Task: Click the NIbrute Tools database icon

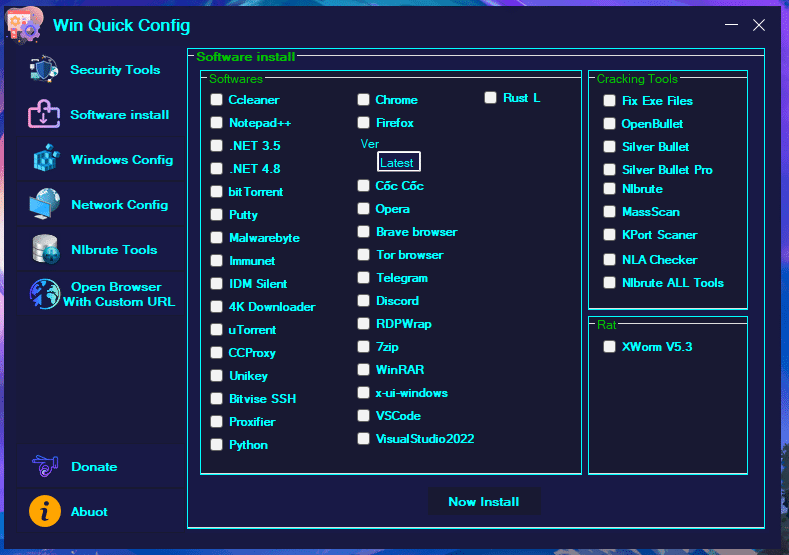Action: (46, 249)
